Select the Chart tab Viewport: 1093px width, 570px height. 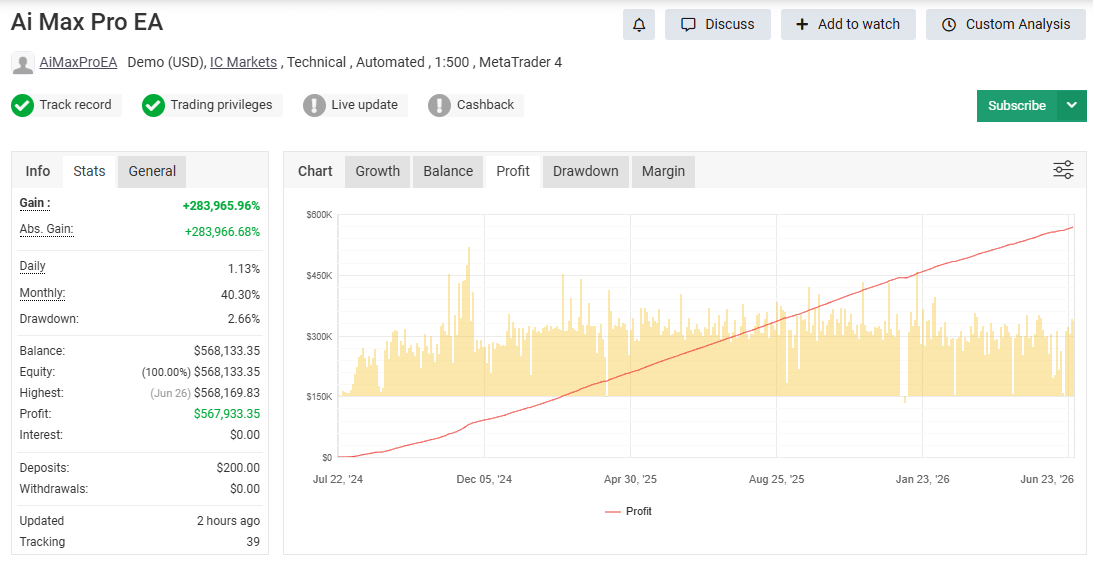315,171
